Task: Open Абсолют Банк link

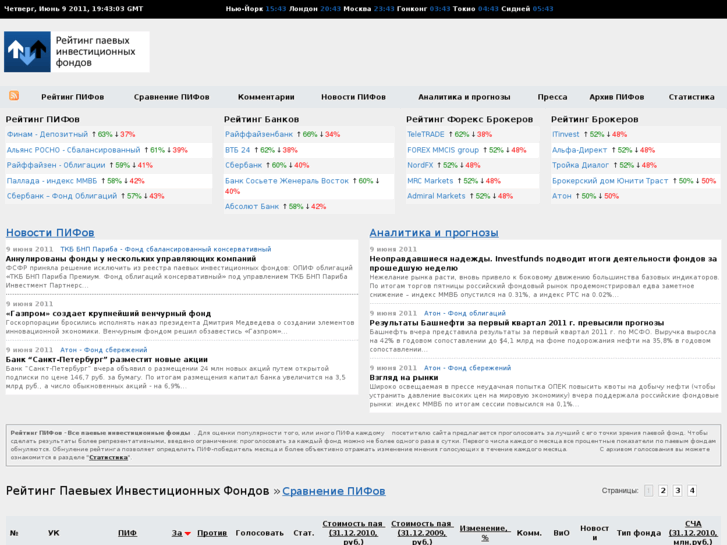Action: (252, 206)
